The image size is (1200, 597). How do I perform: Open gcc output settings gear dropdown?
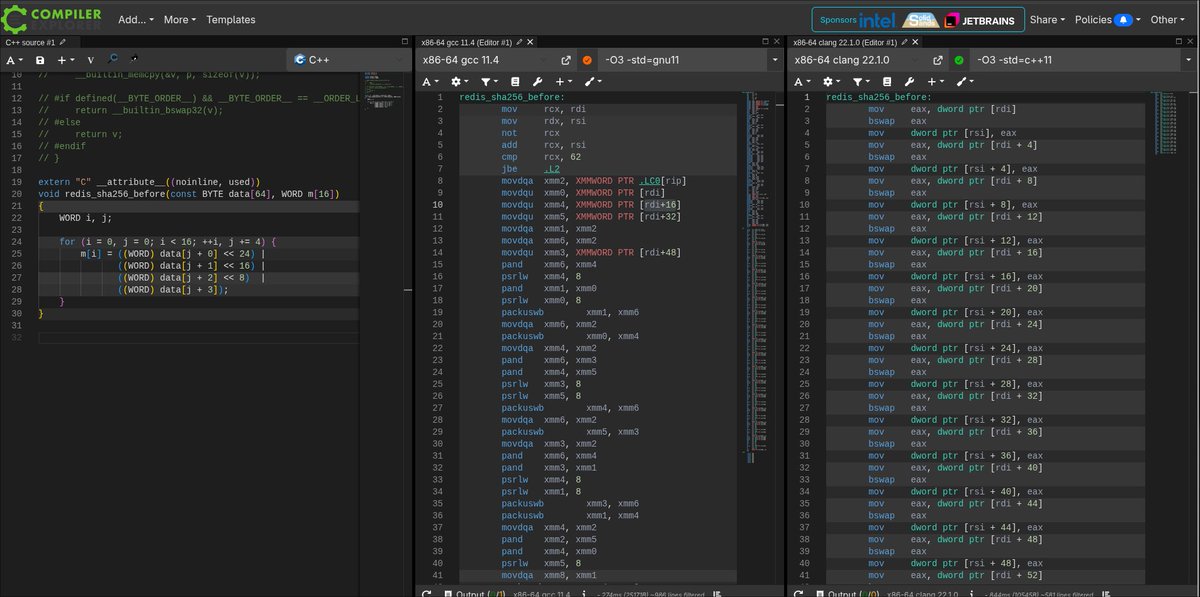[x=460, y=81]
